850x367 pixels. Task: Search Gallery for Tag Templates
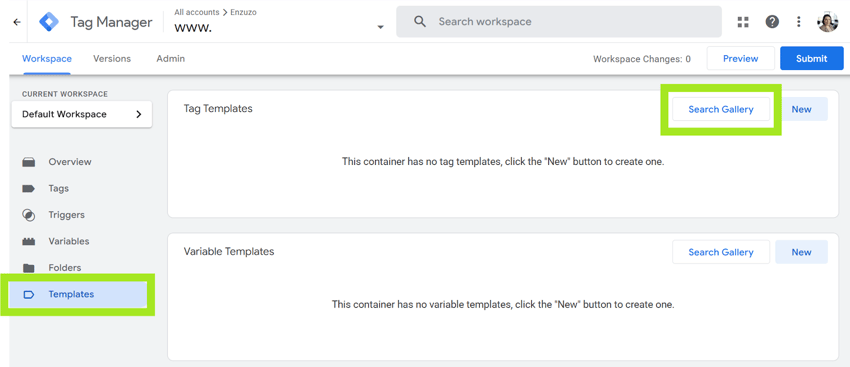click(721, 109)
